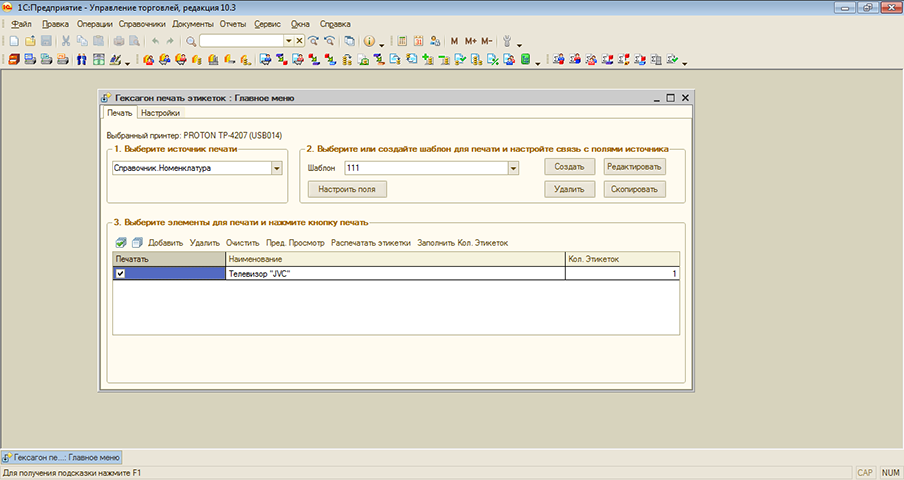Click the M+ memory add button
The width and height of the screenshot is (904, 480).
[x=470, y=41]
